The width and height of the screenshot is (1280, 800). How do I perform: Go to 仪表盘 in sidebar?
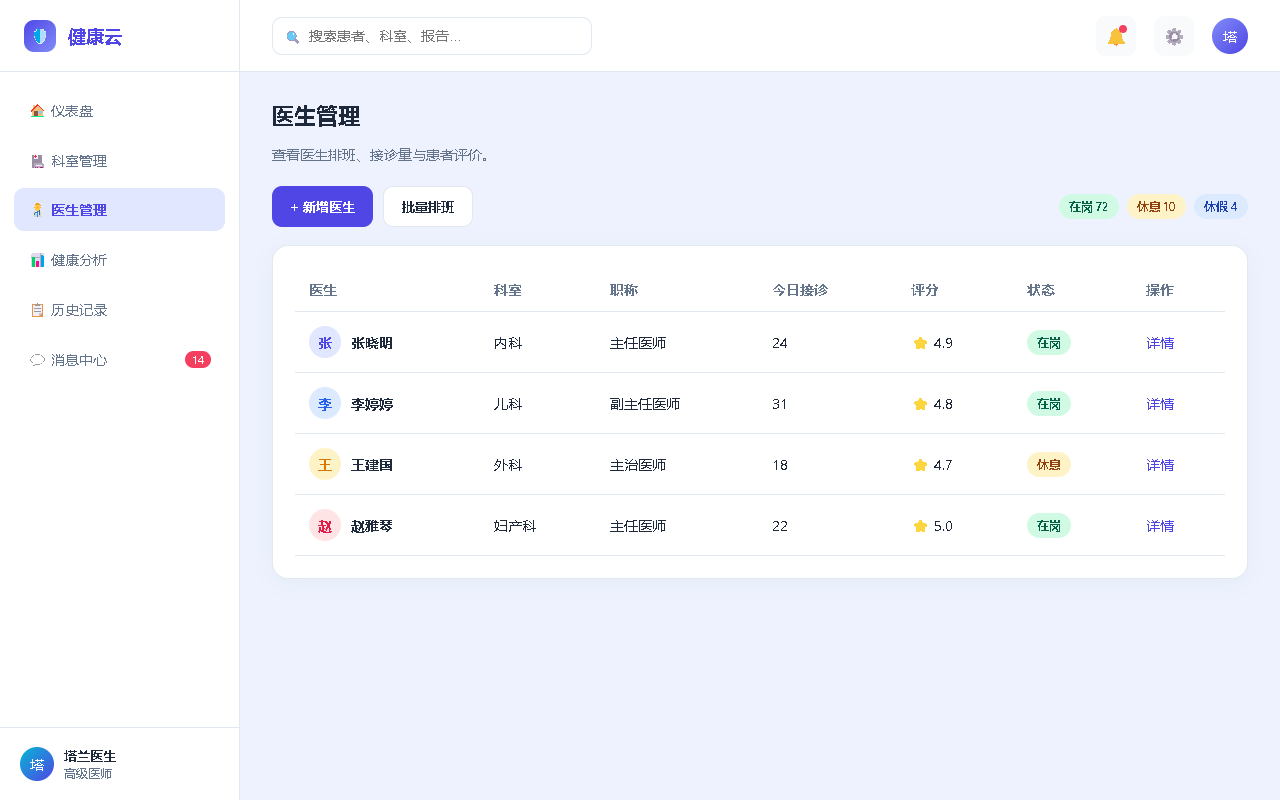[x=119, y=111]
